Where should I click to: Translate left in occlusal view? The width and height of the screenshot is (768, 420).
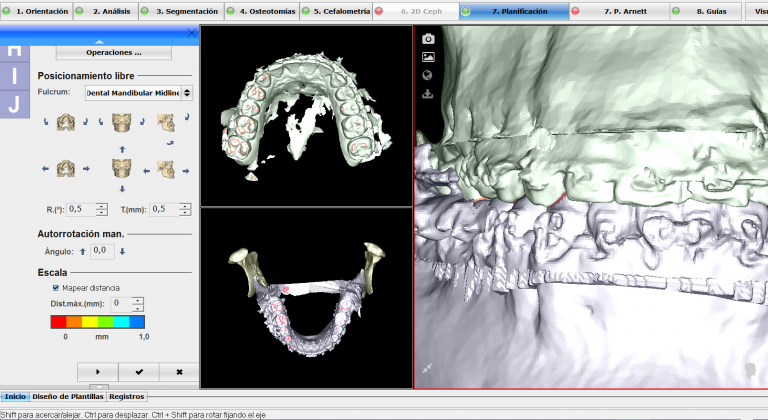pyautogui.click(x=46, y=169)
